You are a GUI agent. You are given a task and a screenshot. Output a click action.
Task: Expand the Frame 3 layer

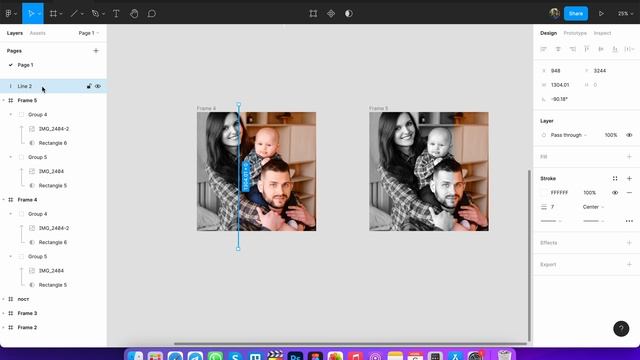4,313
